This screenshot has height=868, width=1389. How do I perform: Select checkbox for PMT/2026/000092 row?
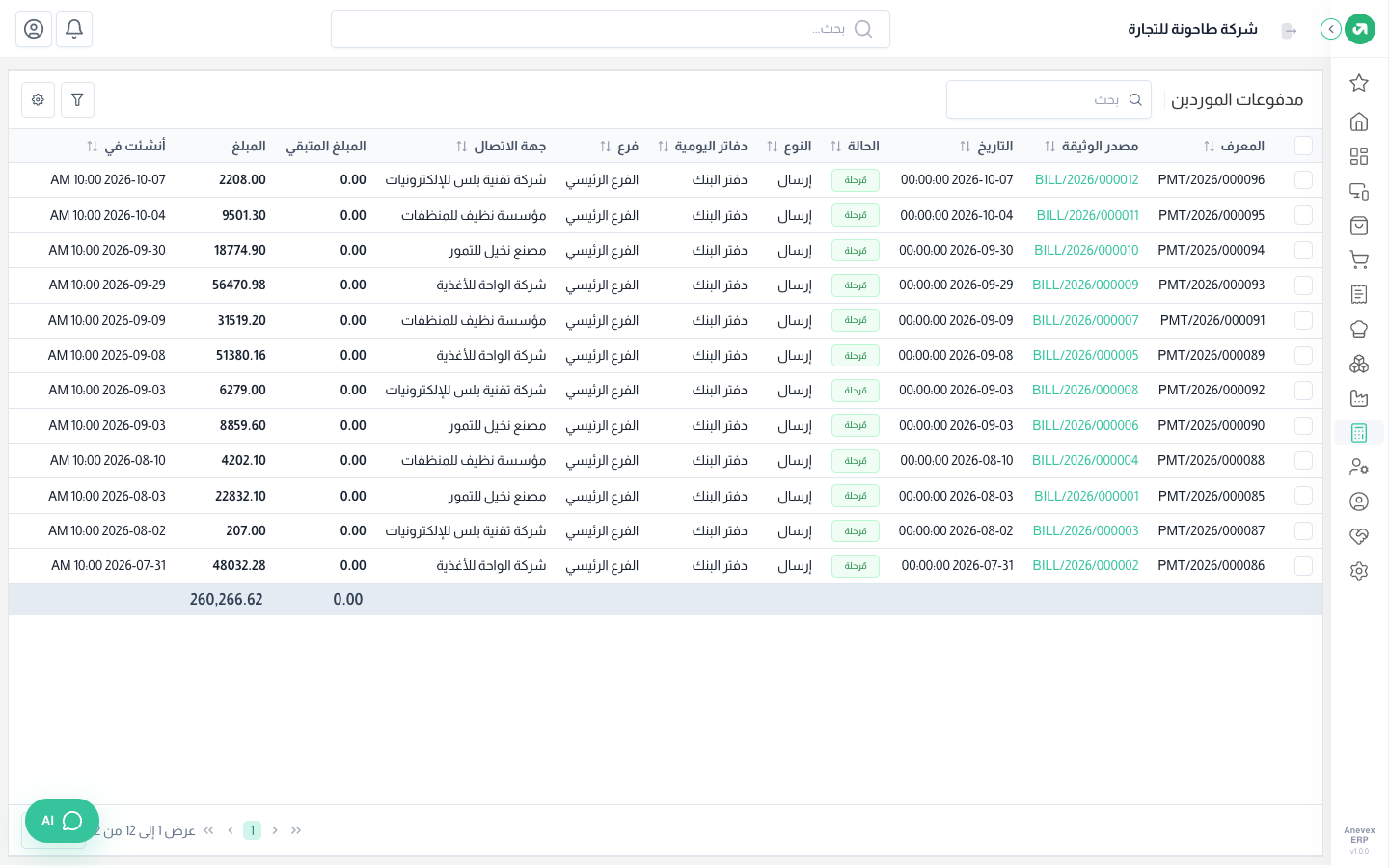1303,391
